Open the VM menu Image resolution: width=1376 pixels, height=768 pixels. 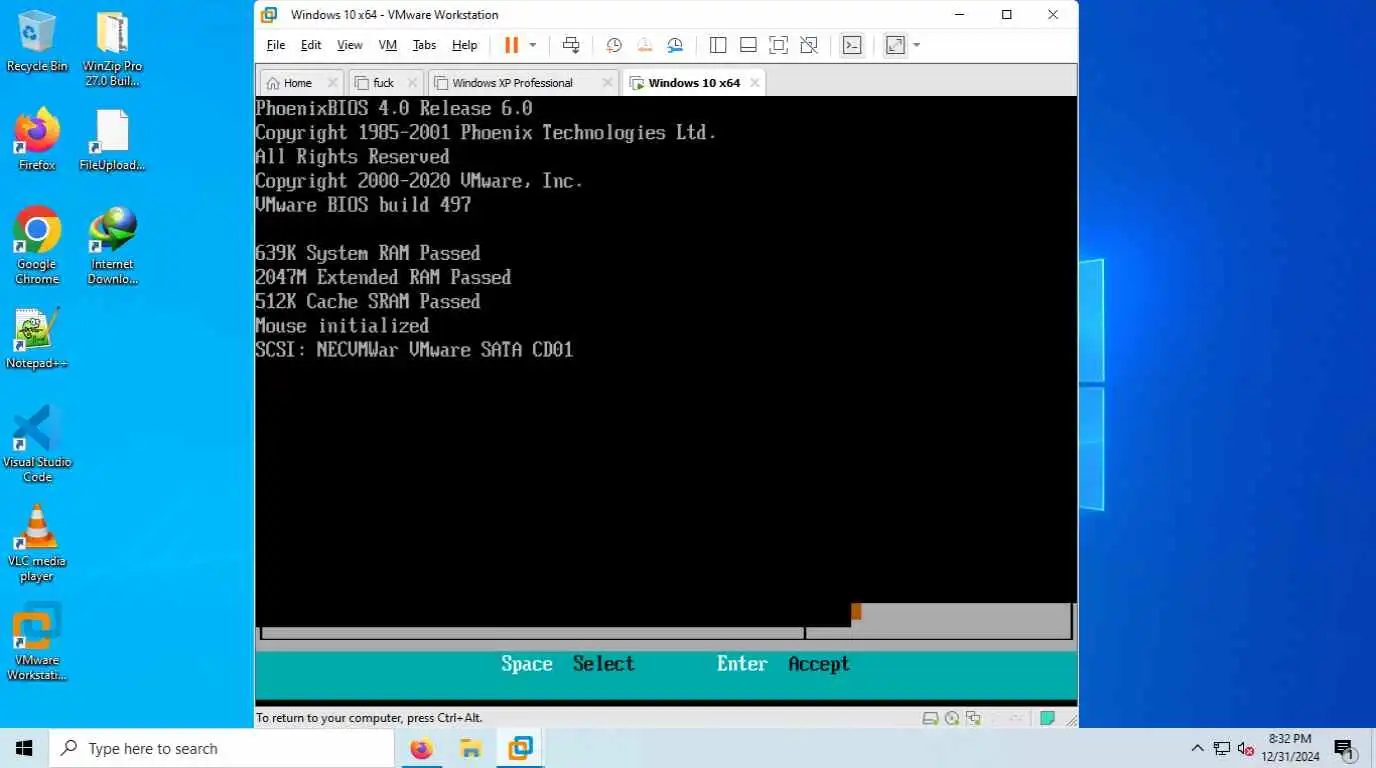388,45
